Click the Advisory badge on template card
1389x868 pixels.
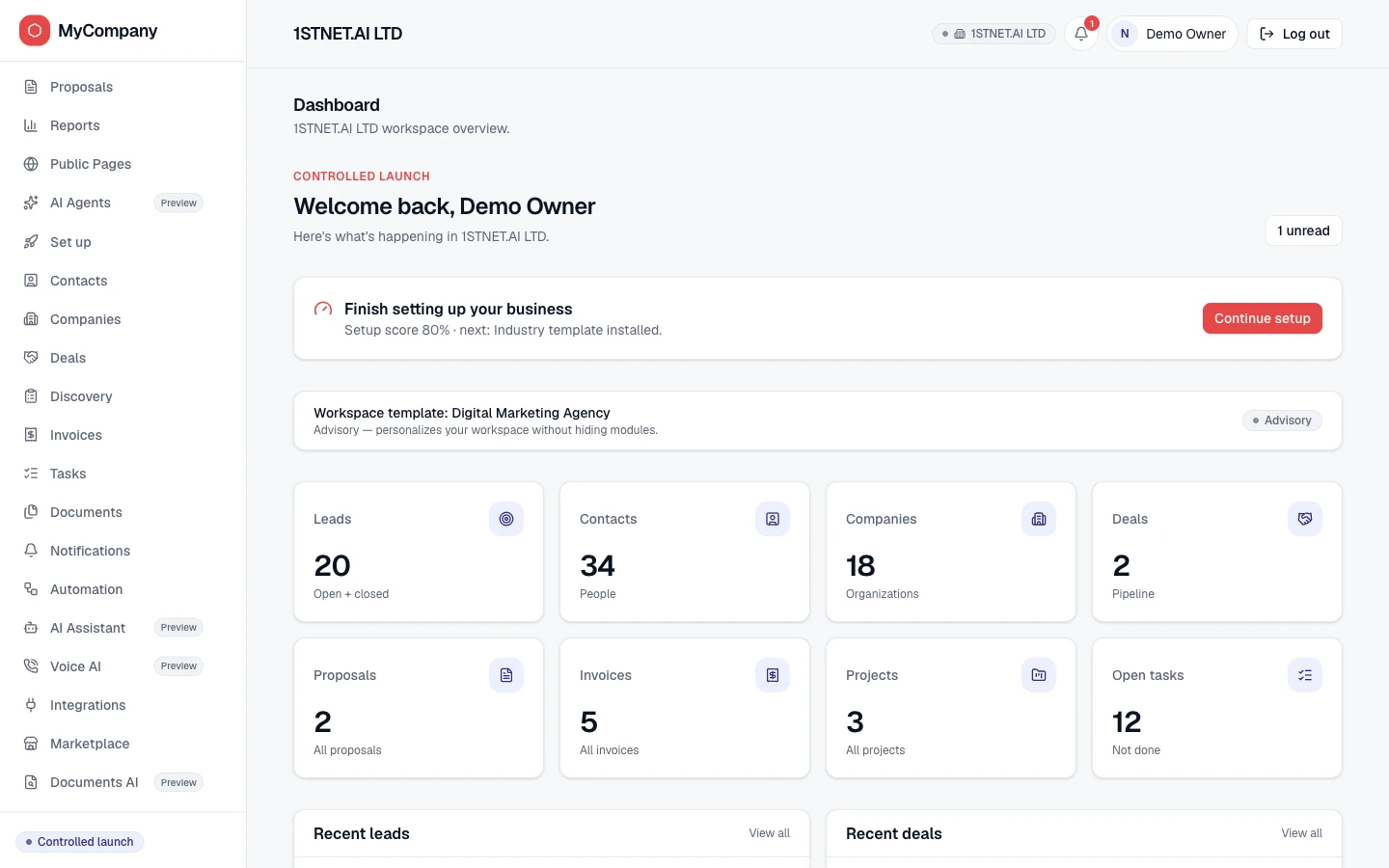click(1282, 420)
